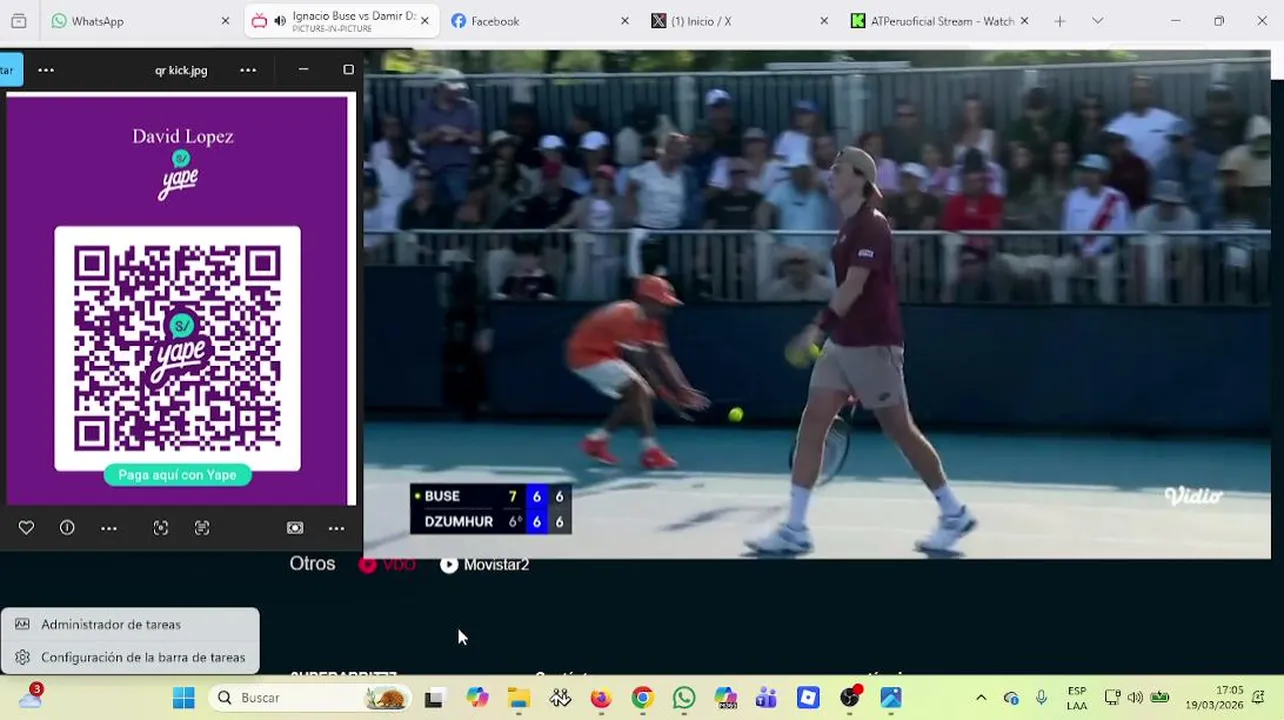Open clock and calendar showing 17:05
Screen dimensions: 1284x720
pos(1214,698)
